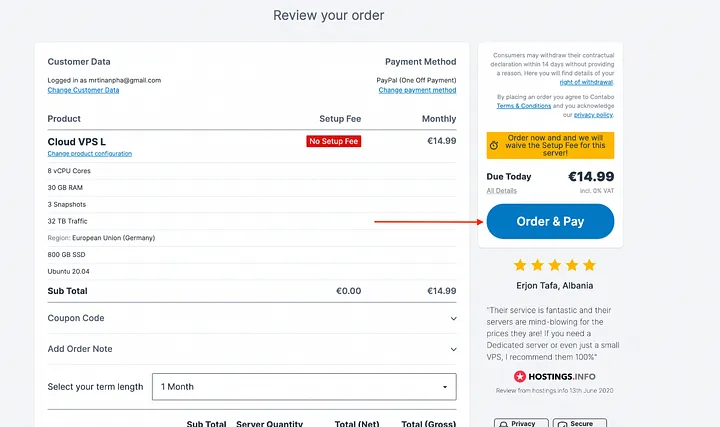
Task: Click the yellow waive Setup Fee banner
Action: click(550, 146)
